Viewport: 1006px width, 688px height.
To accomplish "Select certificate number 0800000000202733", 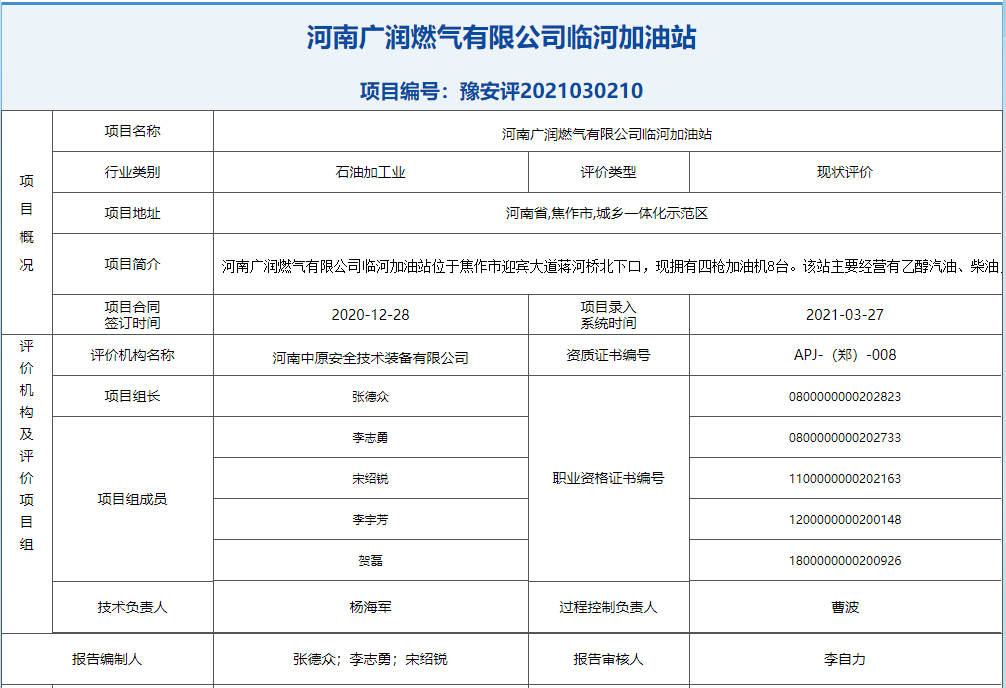I will click(845, 438).
